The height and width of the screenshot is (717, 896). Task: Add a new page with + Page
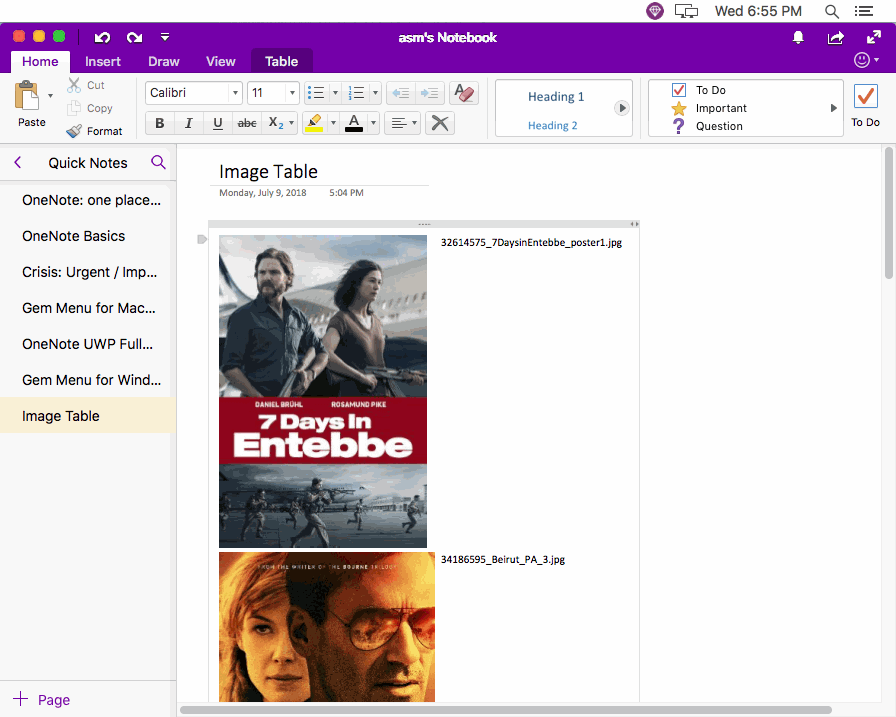[41, 699]
